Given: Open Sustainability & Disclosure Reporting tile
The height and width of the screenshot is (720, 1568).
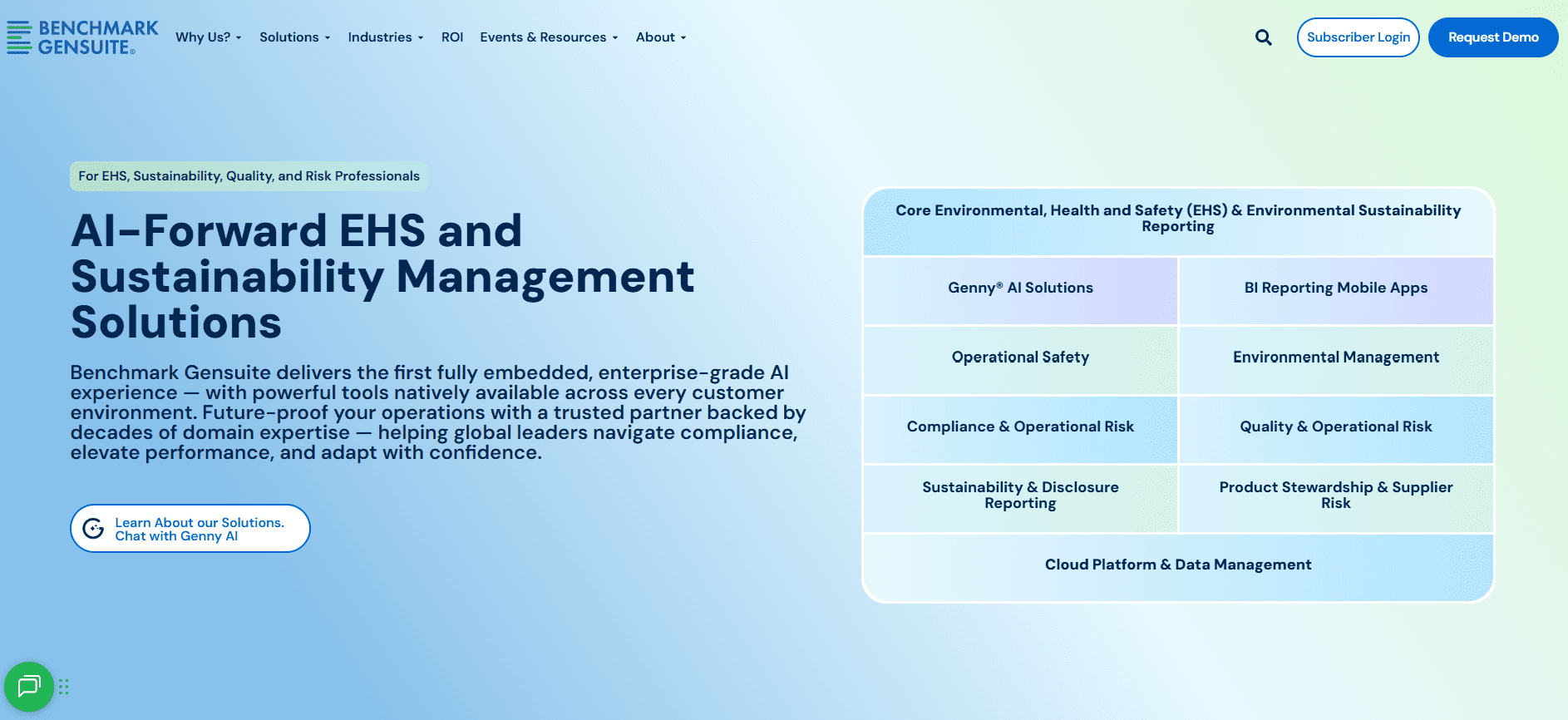Looking at the screenshot, I should (x=1021, y=498).
